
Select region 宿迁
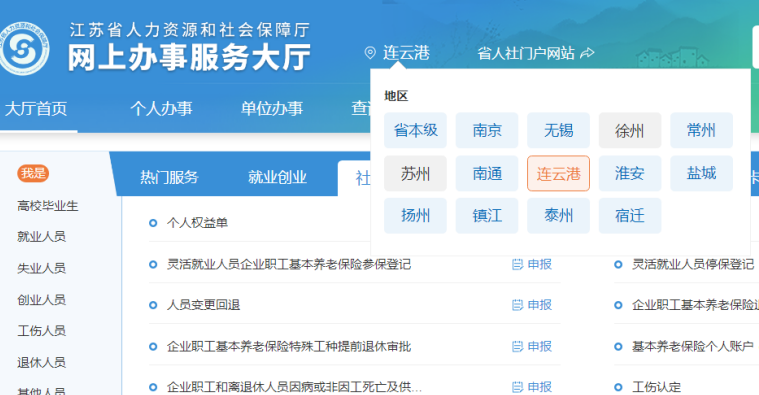[x=630, y=215]
